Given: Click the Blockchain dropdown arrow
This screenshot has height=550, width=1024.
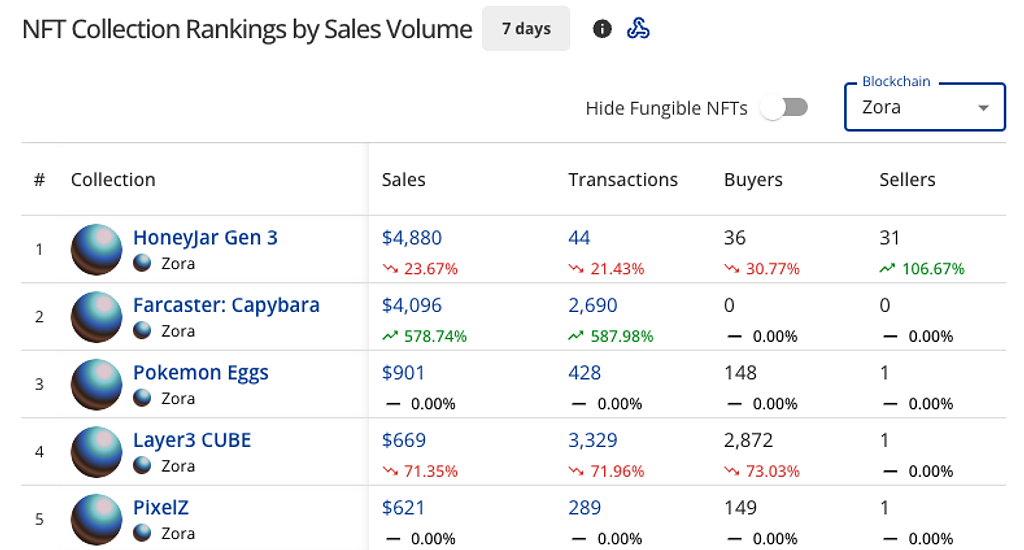Looking at the screenshot, I should click(x=983, y=108).
